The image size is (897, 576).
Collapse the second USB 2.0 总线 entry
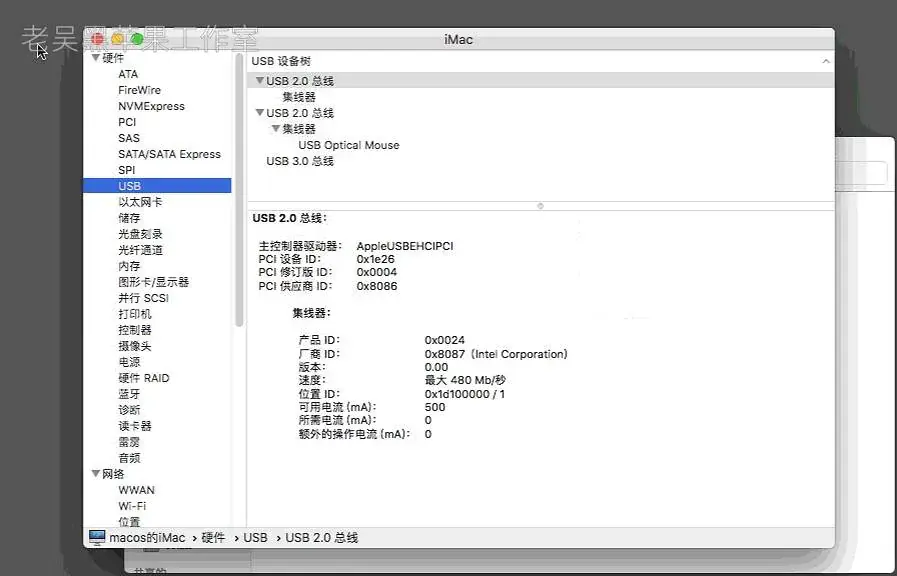point(260,113)
